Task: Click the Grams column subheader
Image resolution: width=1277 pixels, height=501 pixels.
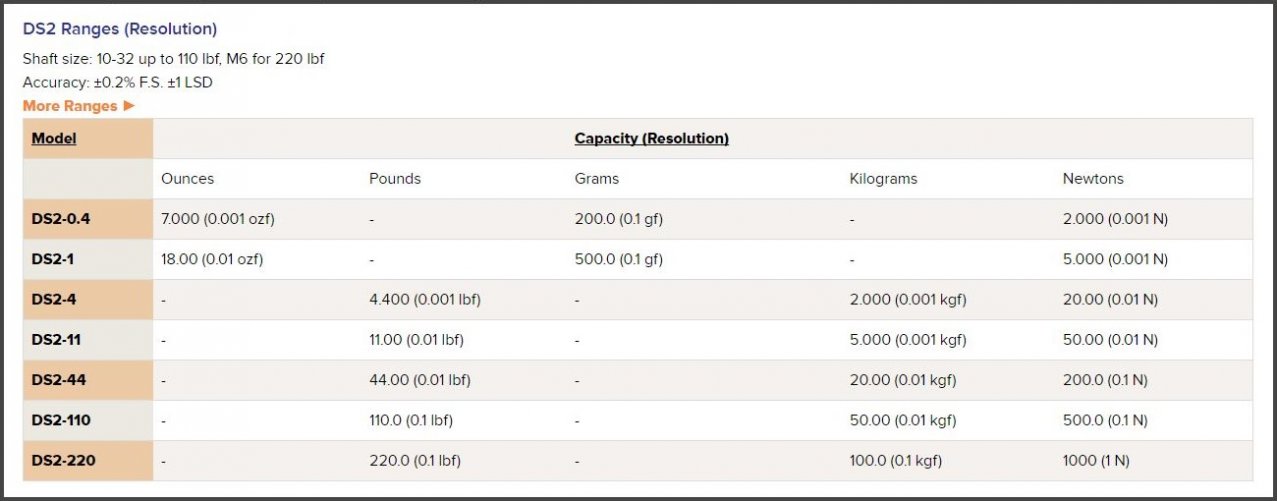Action: pos(596,179)
